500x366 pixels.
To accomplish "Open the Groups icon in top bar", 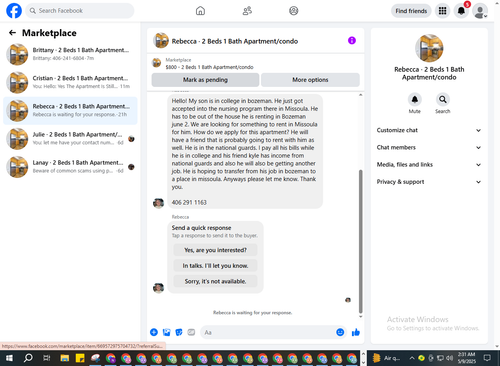I will point(294,11).
